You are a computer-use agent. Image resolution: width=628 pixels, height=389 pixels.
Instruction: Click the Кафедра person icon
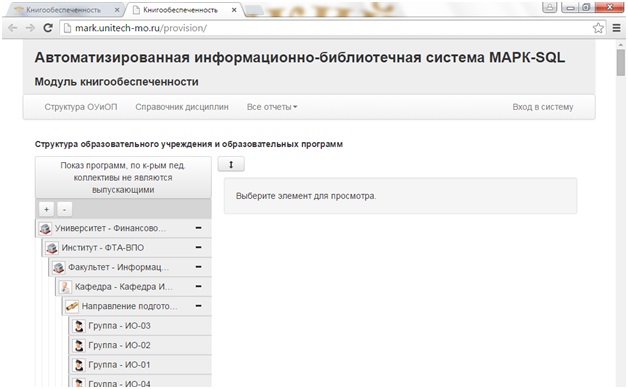pyautogui.click(x=65, y=287)
